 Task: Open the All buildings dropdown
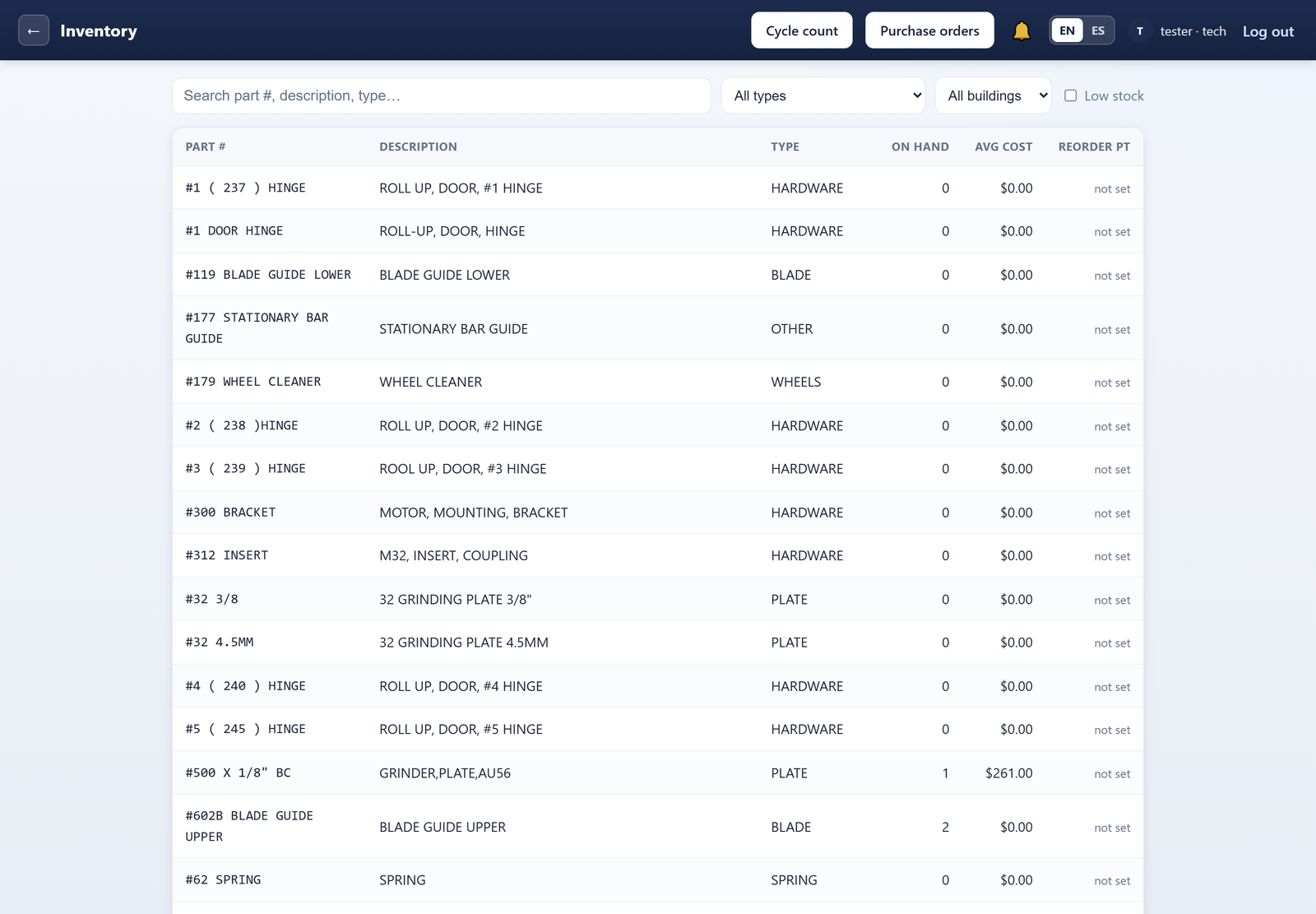[x=993, y=95]
